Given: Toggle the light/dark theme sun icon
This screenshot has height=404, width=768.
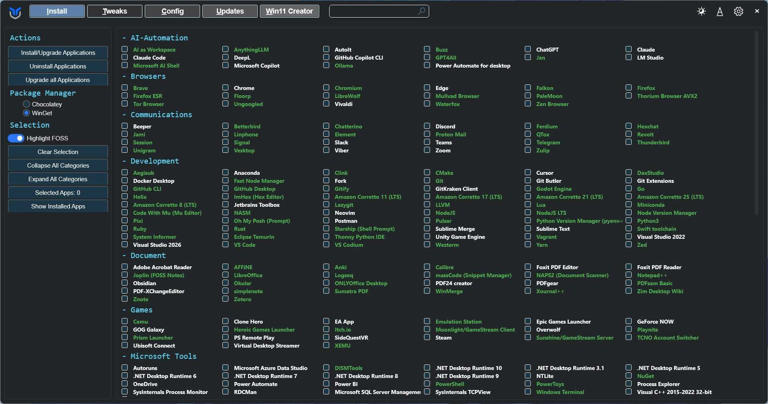Looking at the screenshot, I should coord(701,12).
